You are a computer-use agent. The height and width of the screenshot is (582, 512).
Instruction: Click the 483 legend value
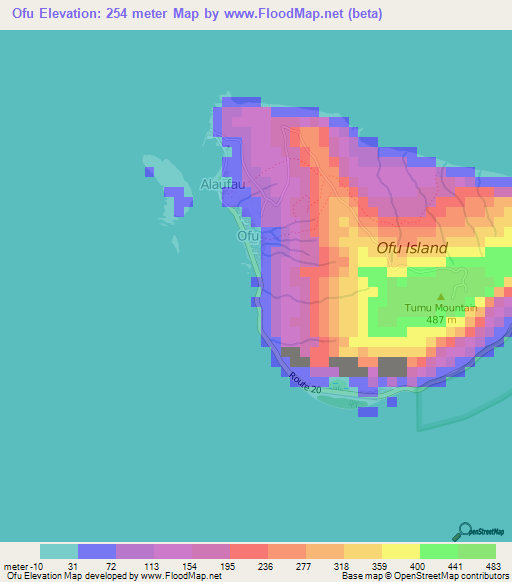[493, 567]
